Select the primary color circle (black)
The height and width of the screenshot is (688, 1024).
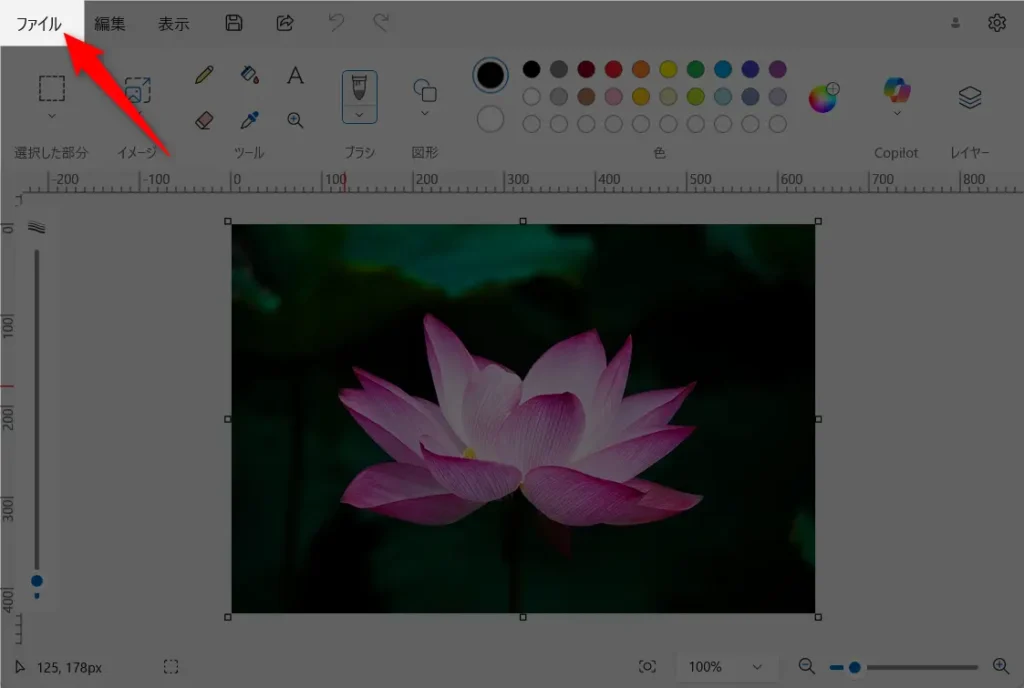coord(490,75)
